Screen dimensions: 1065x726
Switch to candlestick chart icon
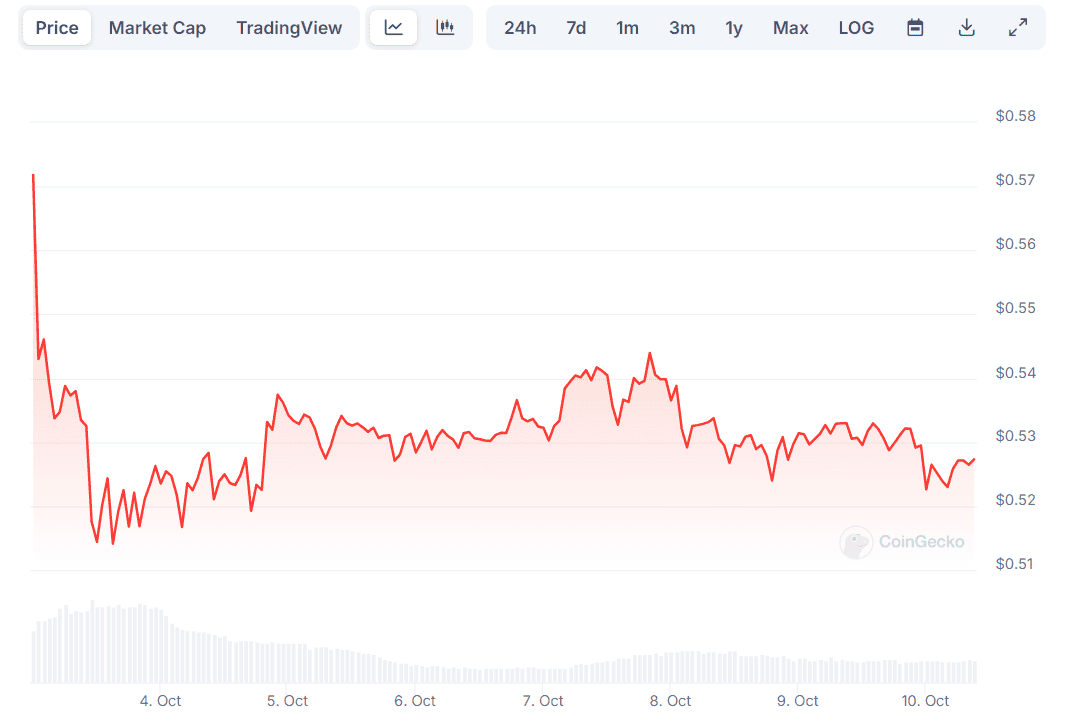445,28
